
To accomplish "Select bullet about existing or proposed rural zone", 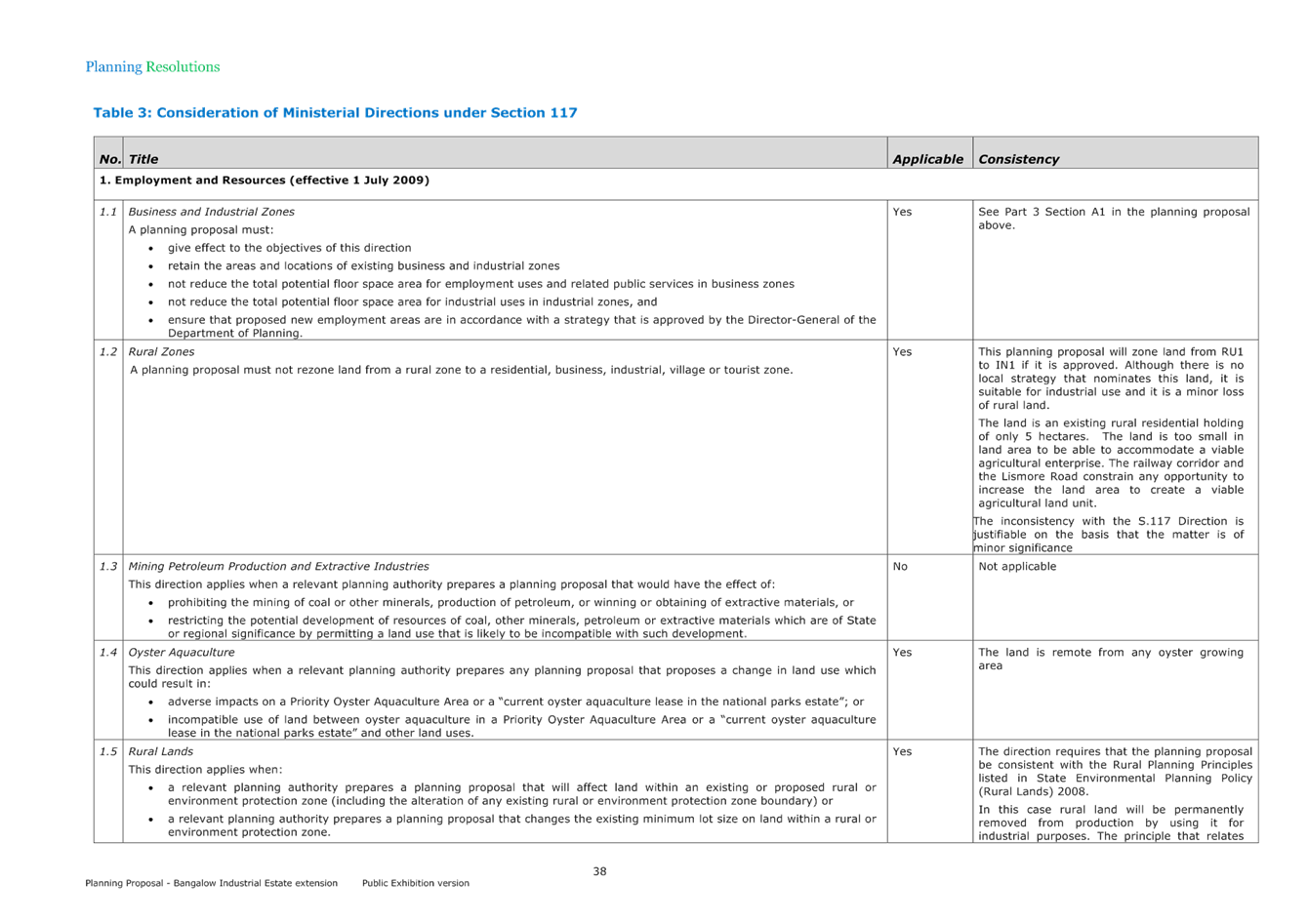I will (521, 794).
